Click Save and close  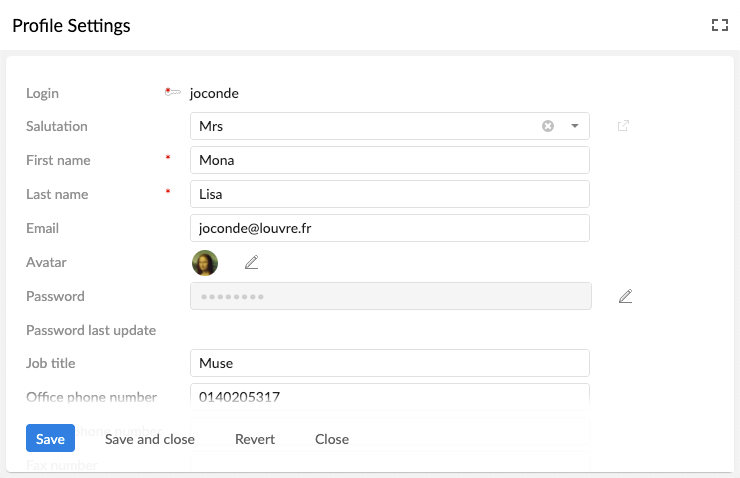pos(150,439)
